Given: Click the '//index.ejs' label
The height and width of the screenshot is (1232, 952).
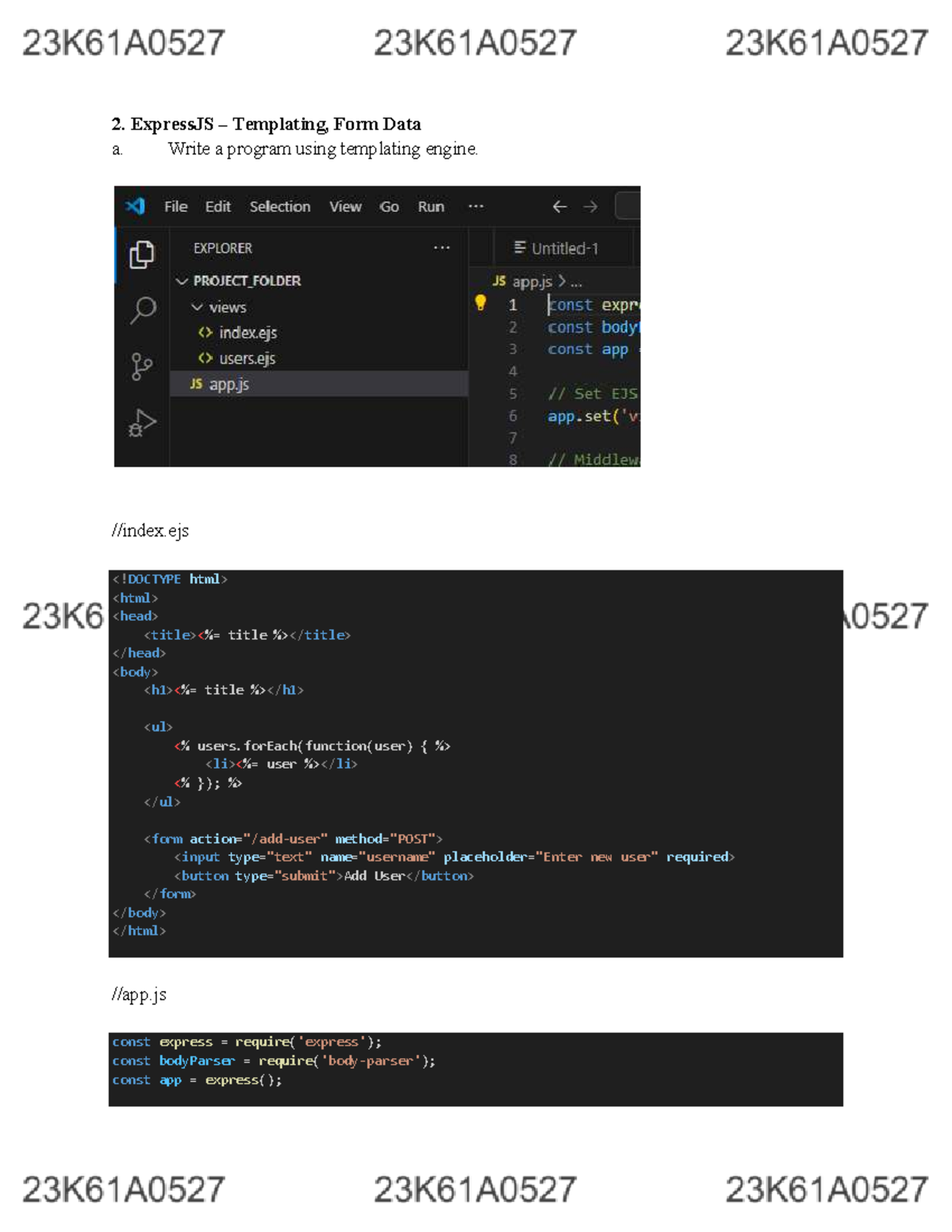Looking at the screenshot, I should [x=151, y=530].
